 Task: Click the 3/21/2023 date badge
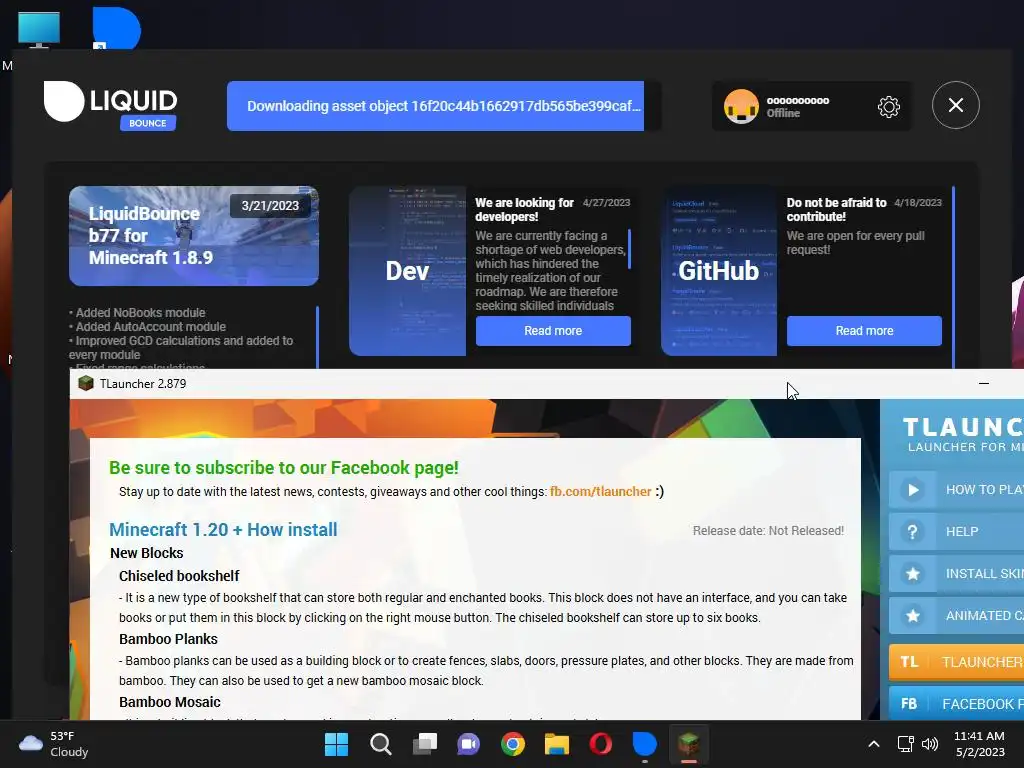click(x=270, y=206)
